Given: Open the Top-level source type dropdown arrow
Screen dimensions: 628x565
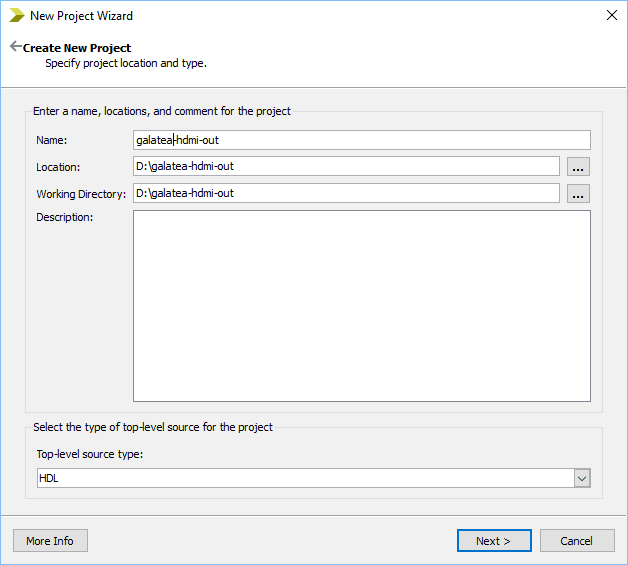Looking at the screenshot, I should [582, 479].
